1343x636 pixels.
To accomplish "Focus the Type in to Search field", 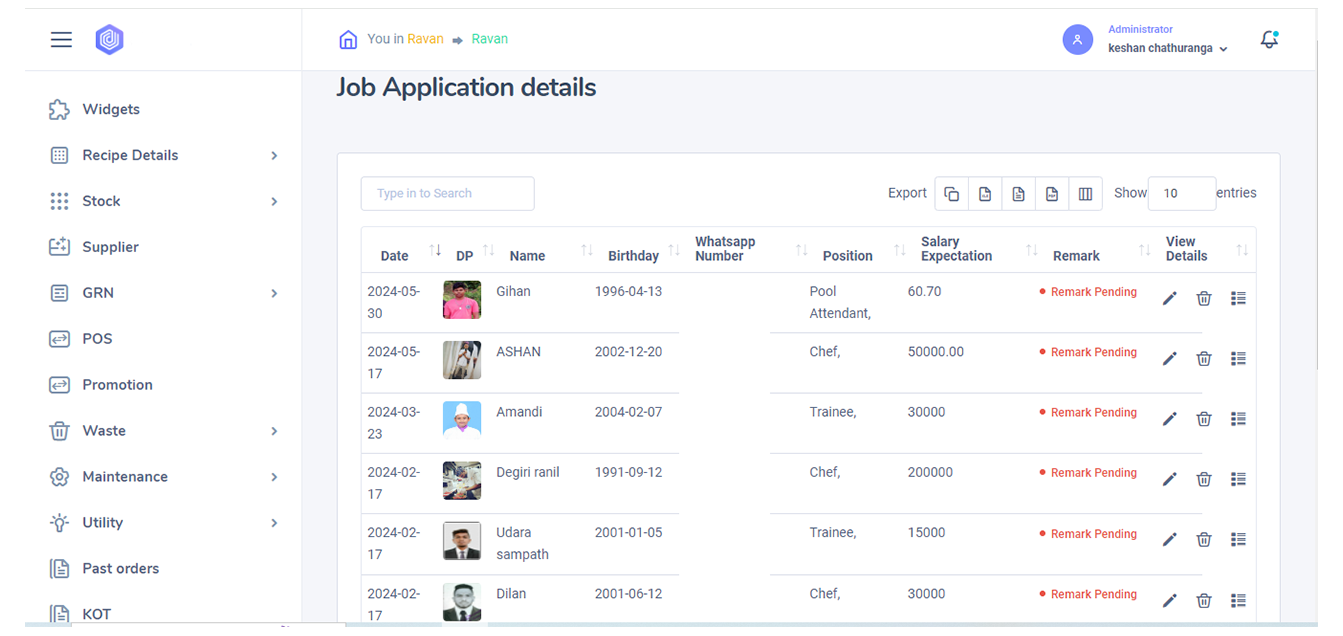I will coord(447,194).
